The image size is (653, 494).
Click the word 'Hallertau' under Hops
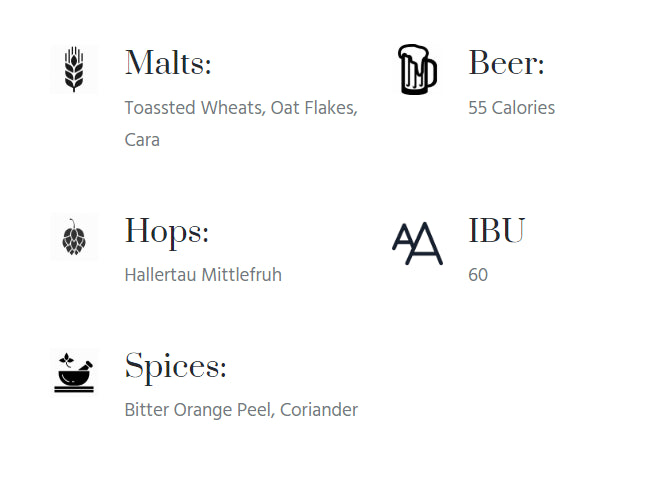(160, 274)
